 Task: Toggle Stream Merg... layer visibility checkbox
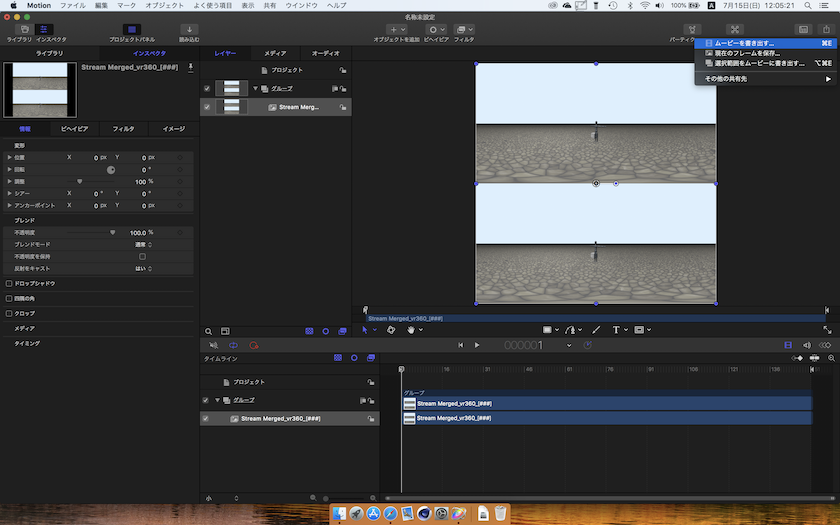(207, 107)
